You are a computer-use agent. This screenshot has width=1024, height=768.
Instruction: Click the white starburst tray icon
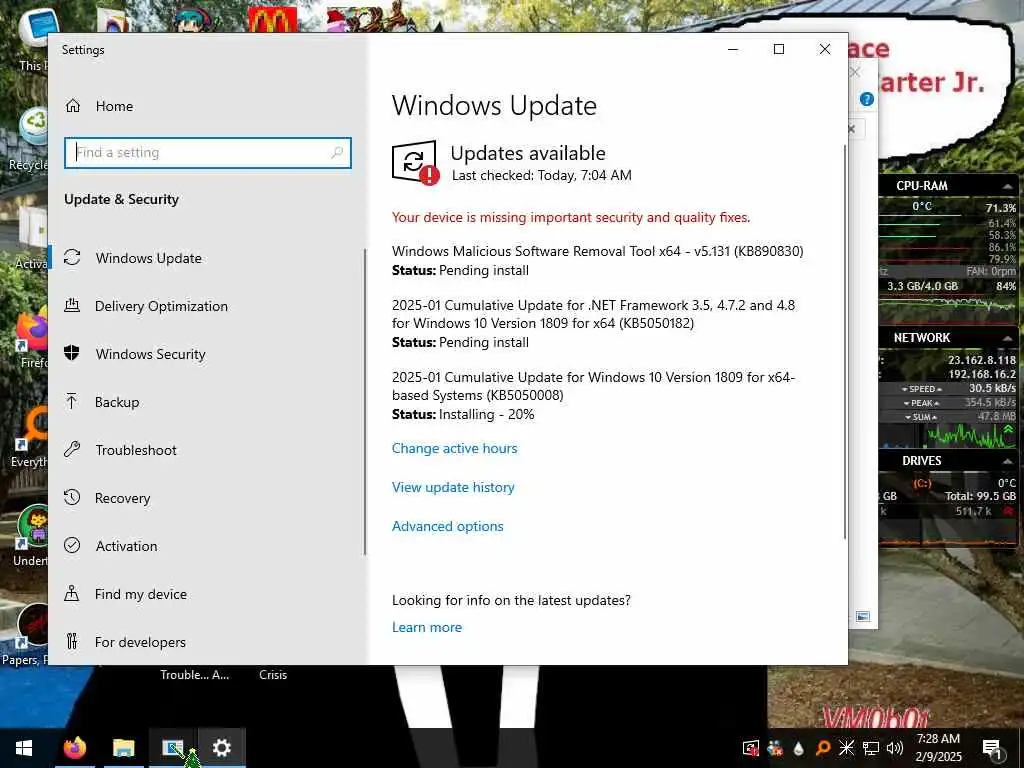[846, 748]
